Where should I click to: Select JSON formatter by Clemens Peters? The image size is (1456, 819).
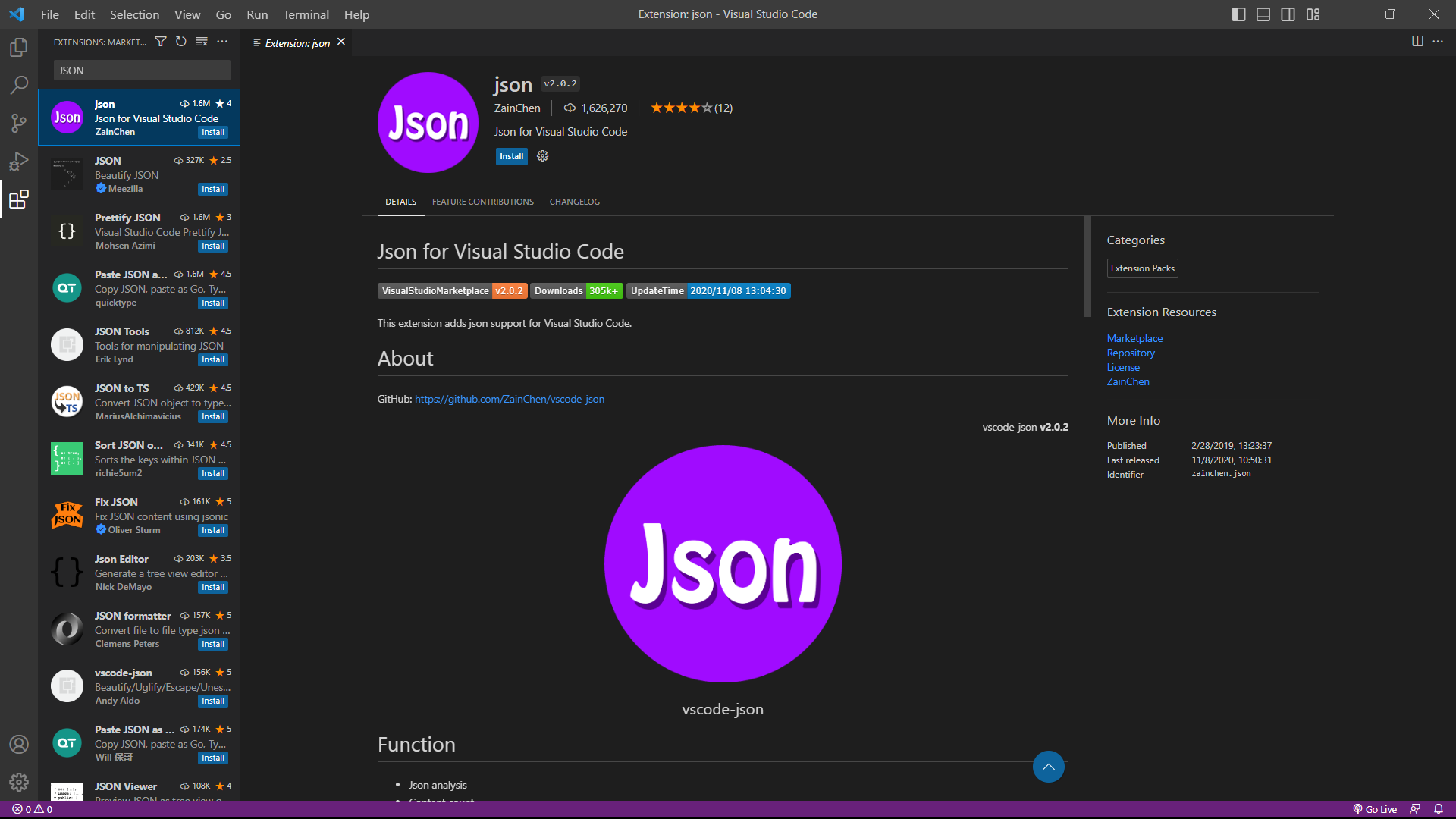(140, 629)
